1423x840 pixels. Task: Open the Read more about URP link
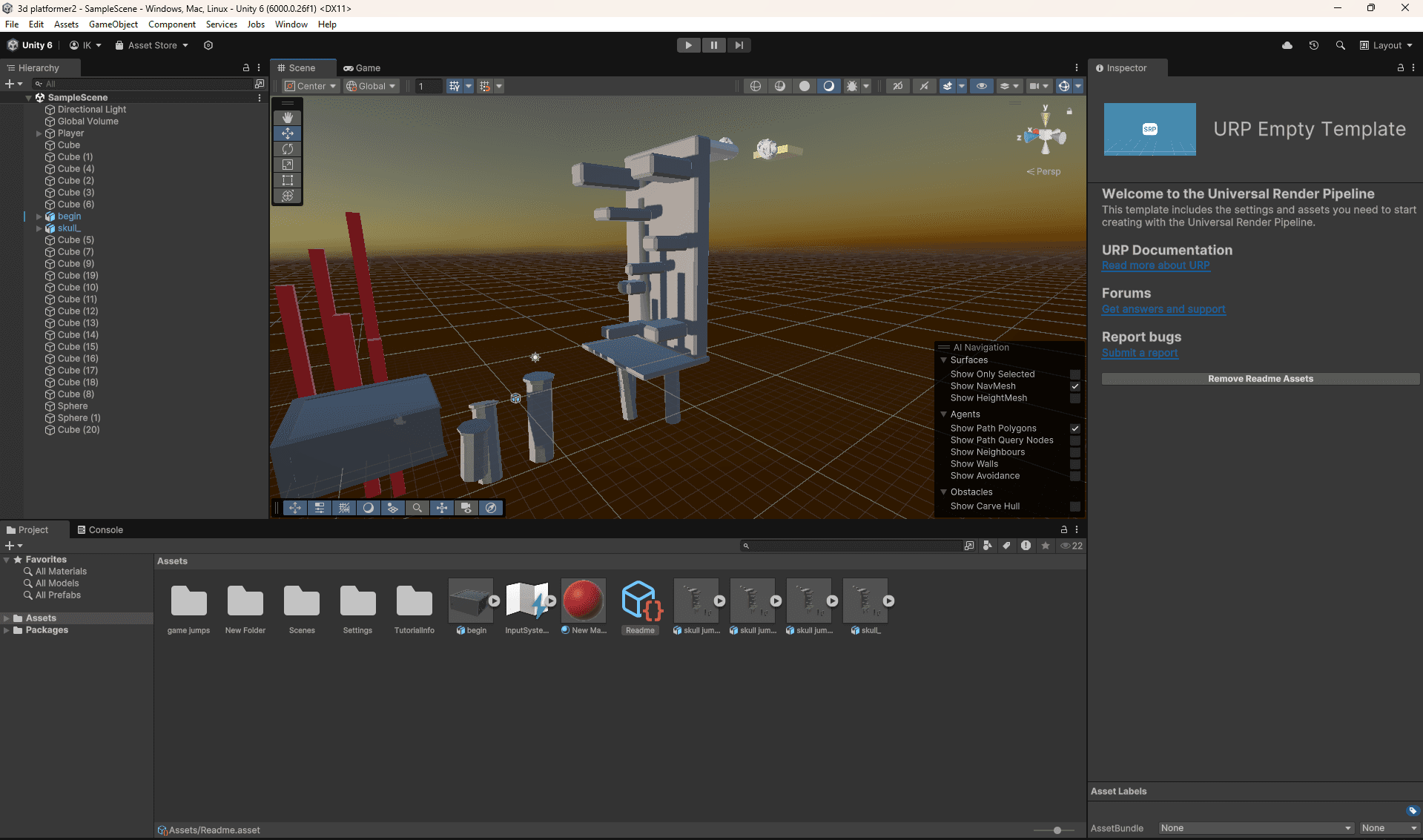(x=1155, y=265)
